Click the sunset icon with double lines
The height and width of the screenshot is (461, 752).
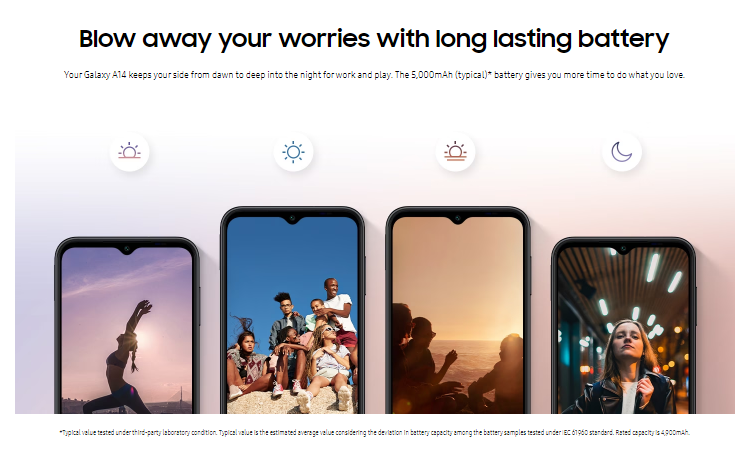[x=455, y=152]
